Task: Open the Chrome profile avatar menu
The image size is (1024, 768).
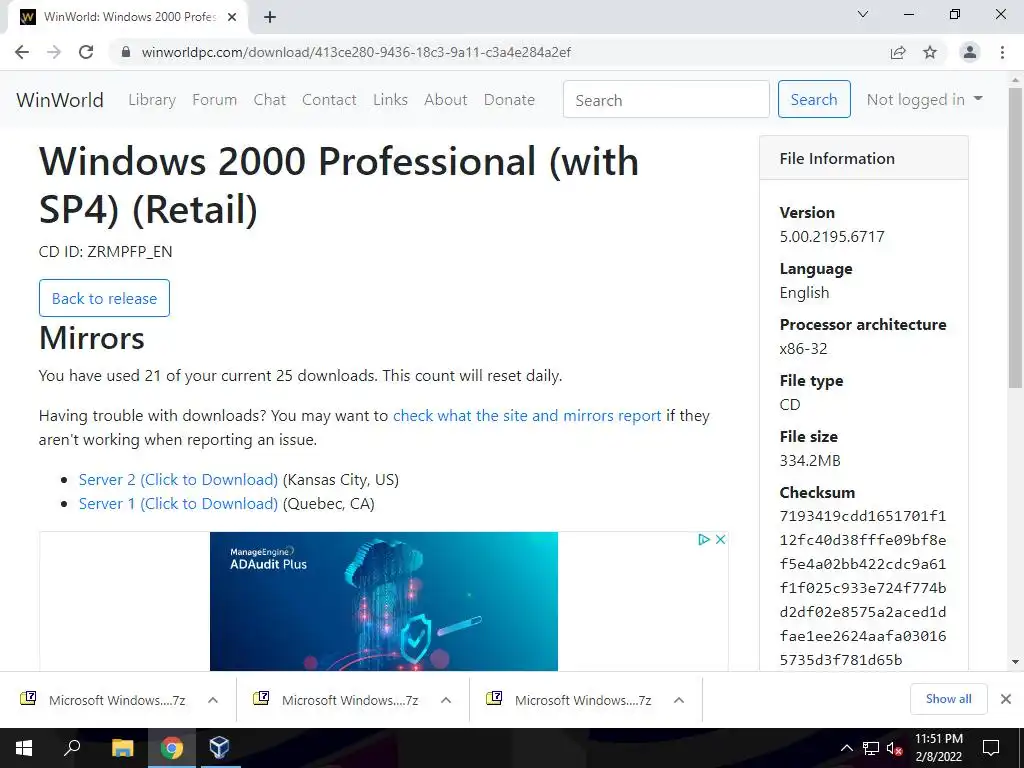Action: point(970,52)
